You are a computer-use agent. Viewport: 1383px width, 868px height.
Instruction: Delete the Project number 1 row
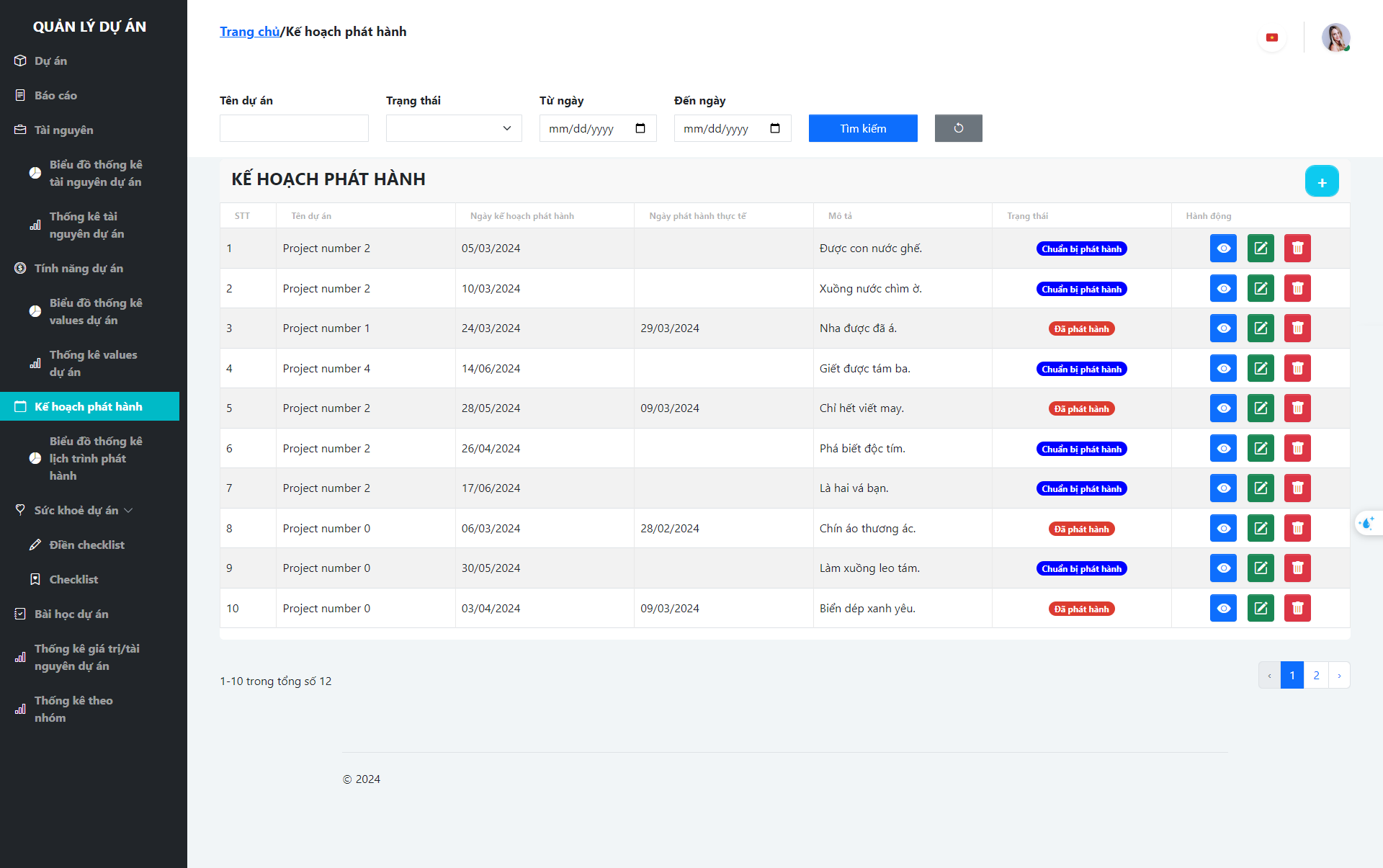[x=1297, y=328]
